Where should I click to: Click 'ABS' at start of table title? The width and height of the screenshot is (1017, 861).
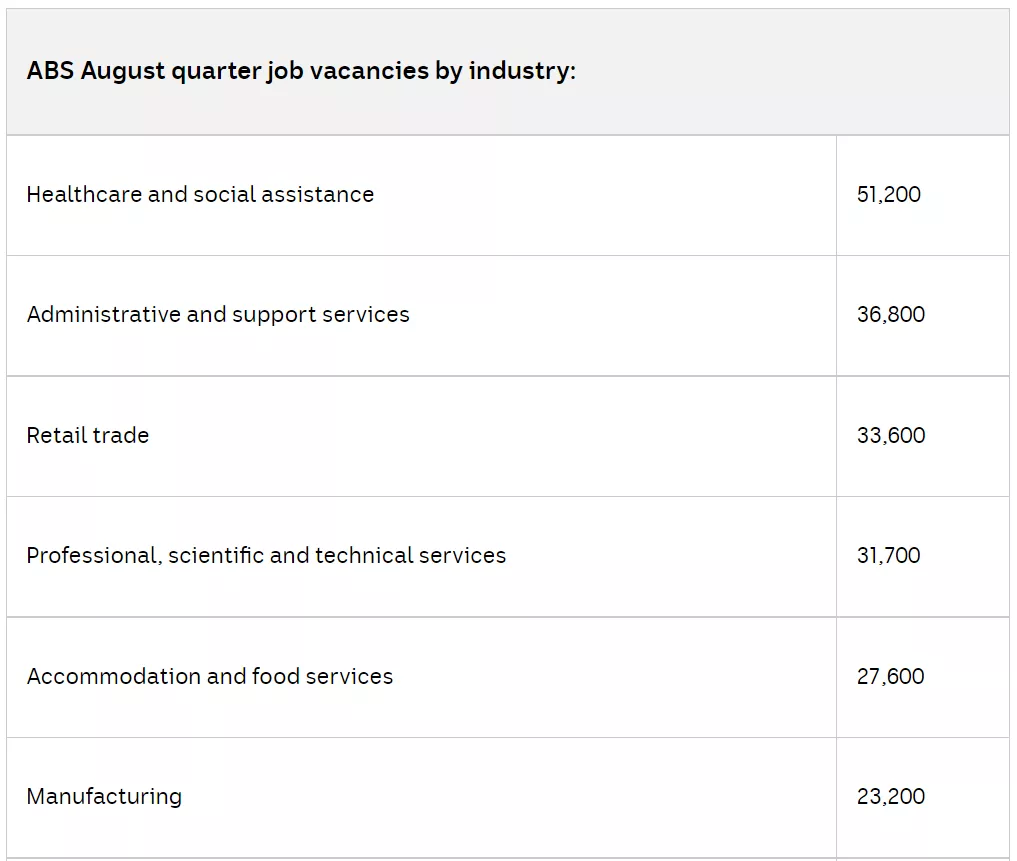tap(50, 71)
